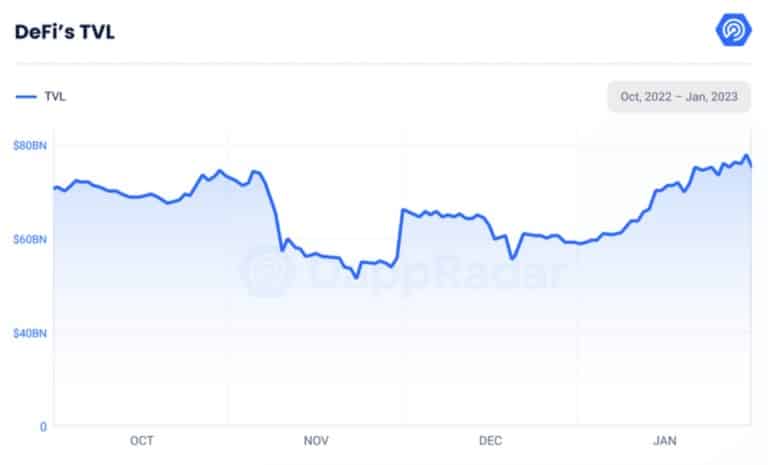Click the TVL legend text label
The image size is (768, 465).
(x=55, y=97)
